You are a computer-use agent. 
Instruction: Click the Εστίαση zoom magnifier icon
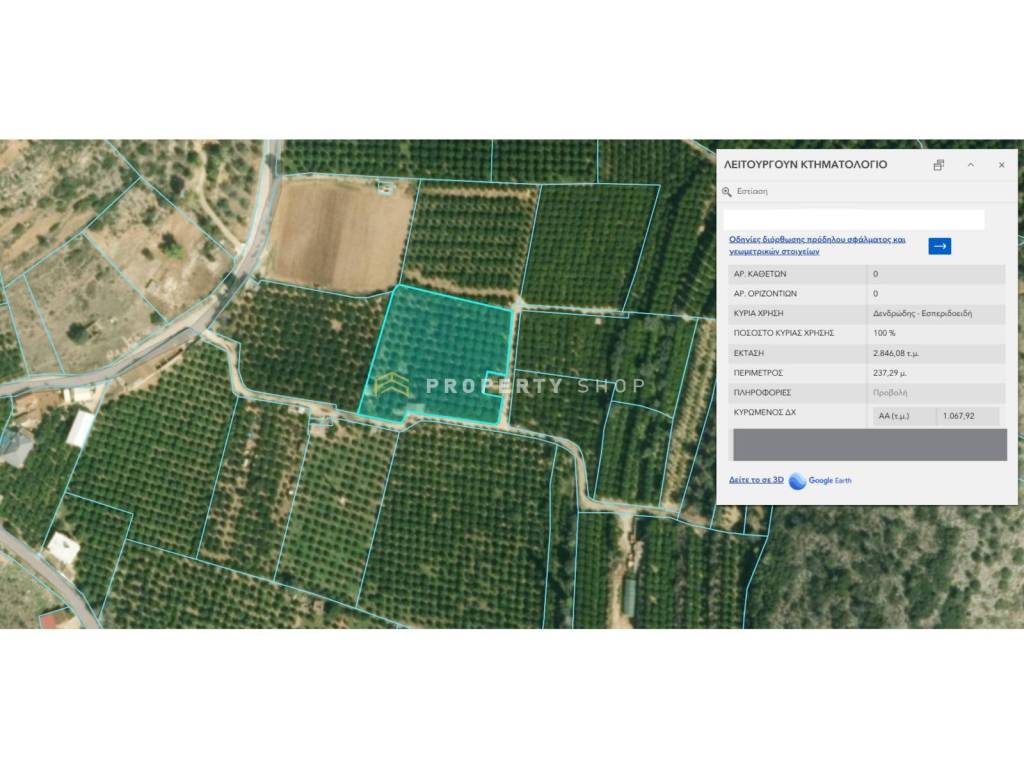click(727, 191)
